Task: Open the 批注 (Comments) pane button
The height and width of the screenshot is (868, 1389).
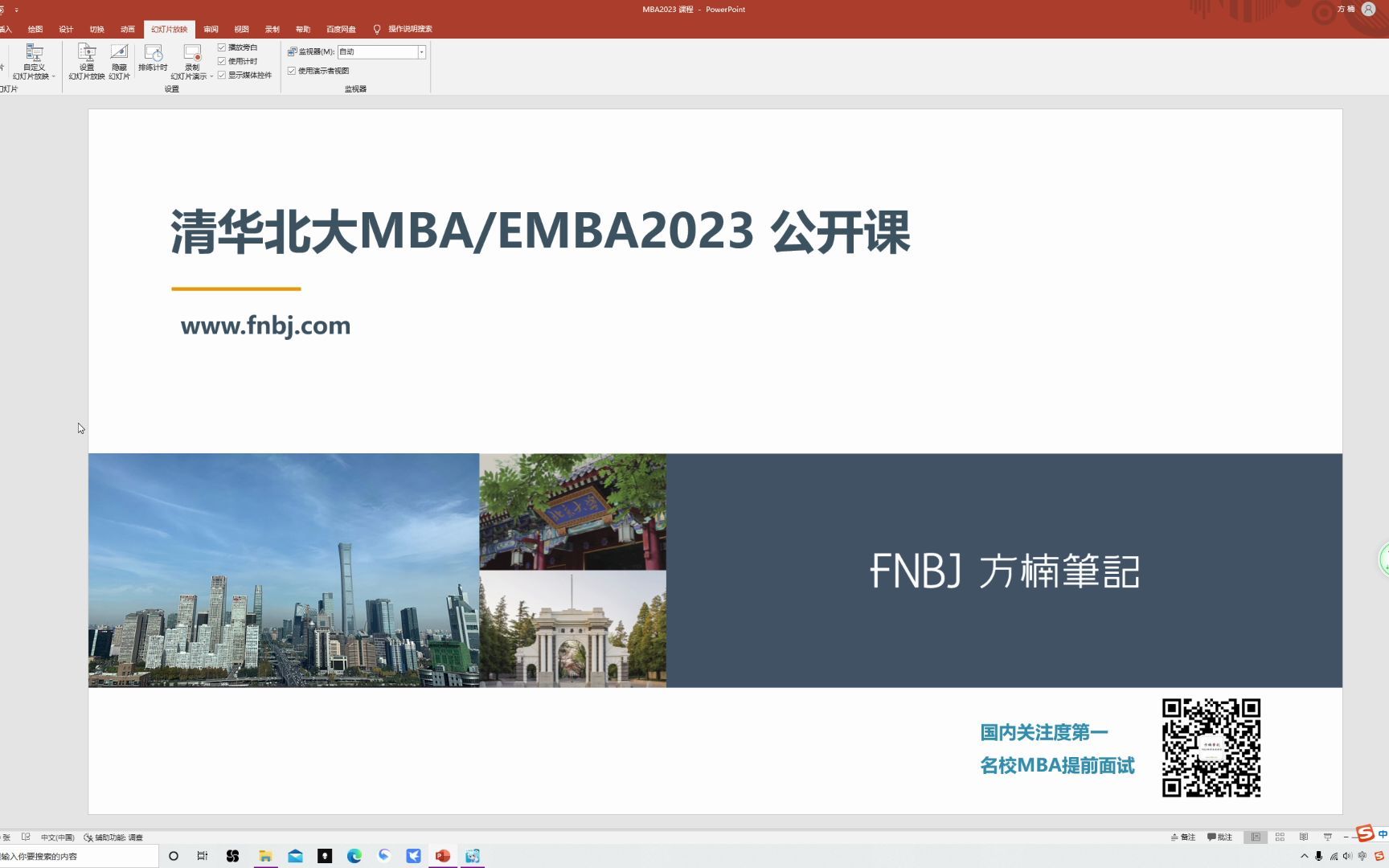Action: [x=1219, y=837]
